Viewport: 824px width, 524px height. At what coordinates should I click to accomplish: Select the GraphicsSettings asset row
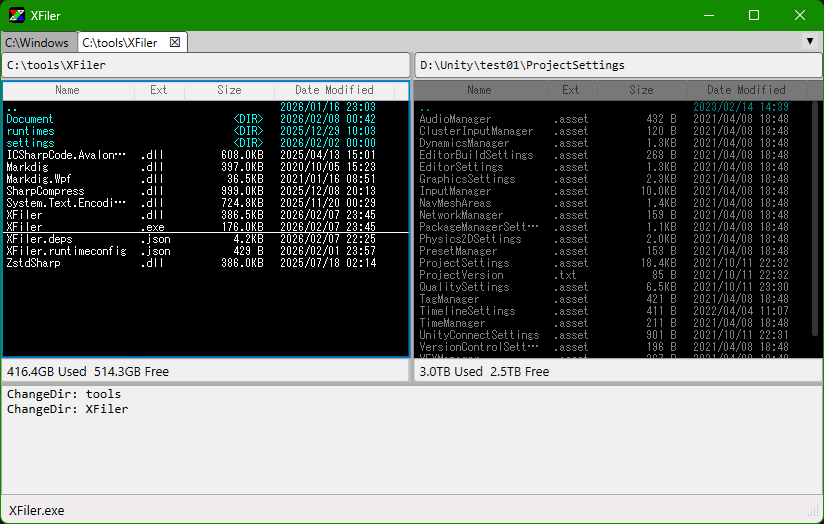point(613,179)
